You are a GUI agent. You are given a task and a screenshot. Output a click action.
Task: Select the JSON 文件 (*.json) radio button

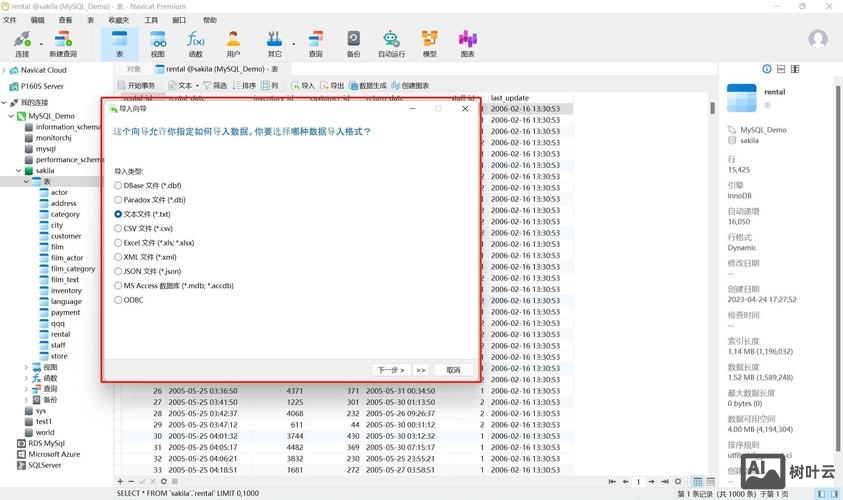tap(119, 271)
